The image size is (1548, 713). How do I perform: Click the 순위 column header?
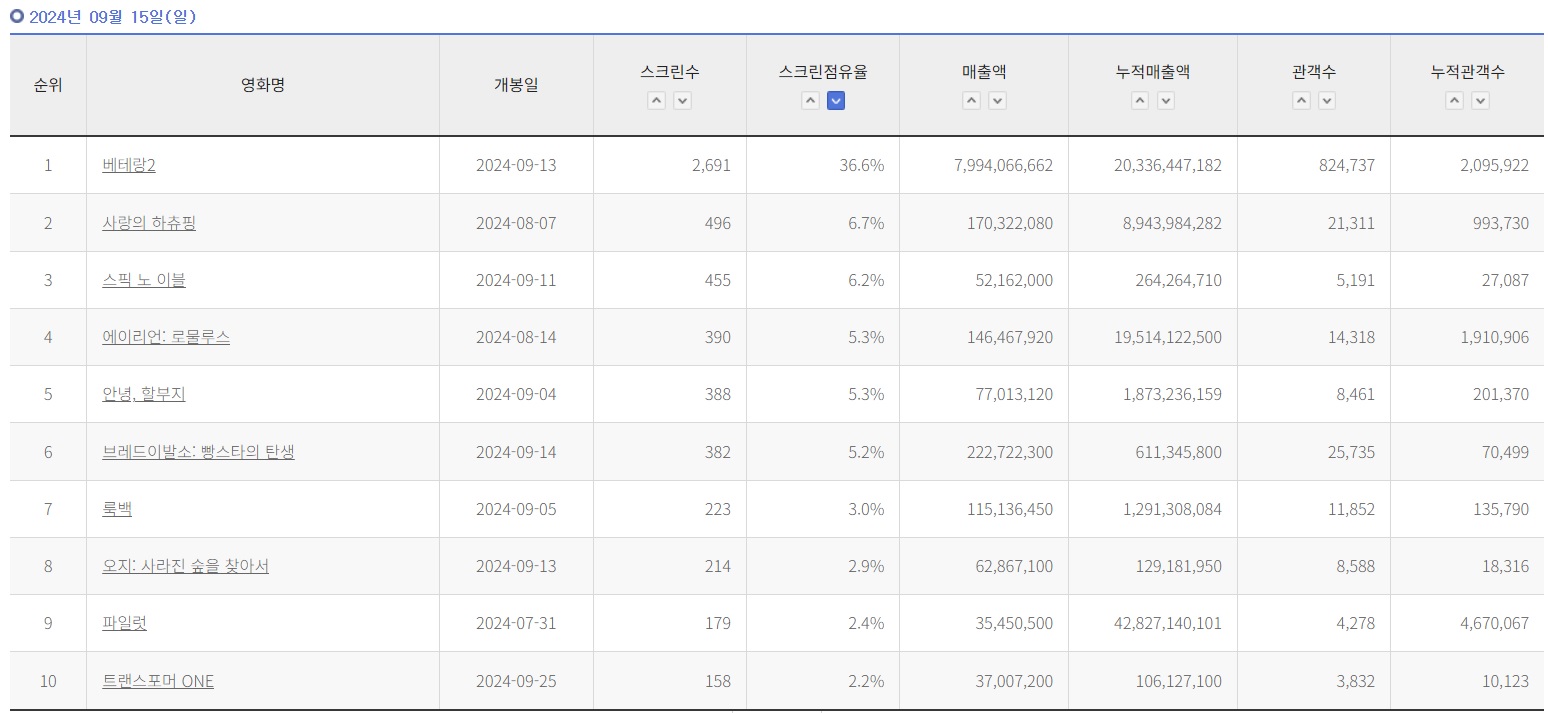pyautogui.click(x=48, y=85)
